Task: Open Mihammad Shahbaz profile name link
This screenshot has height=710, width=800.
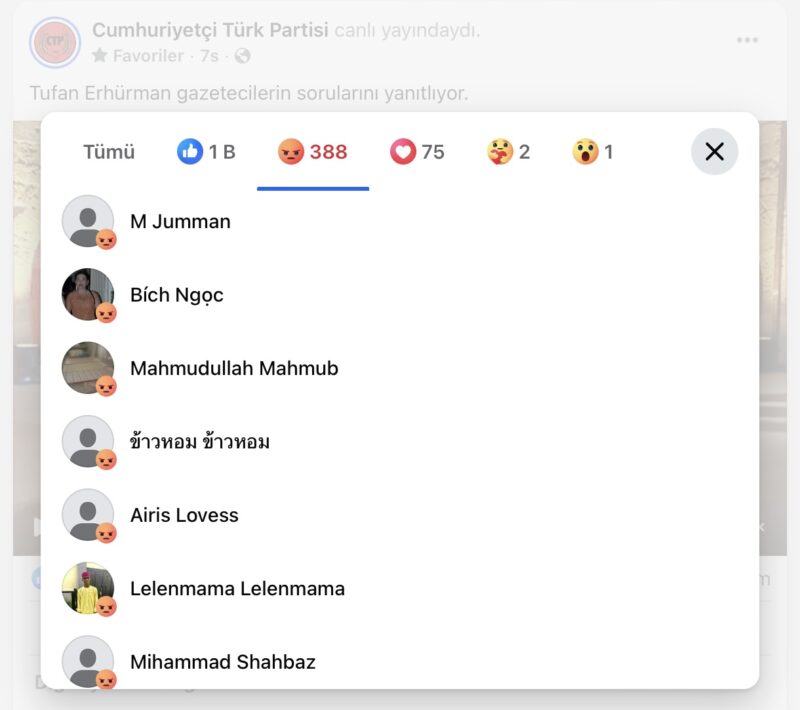Action: (x=223, y=662)
